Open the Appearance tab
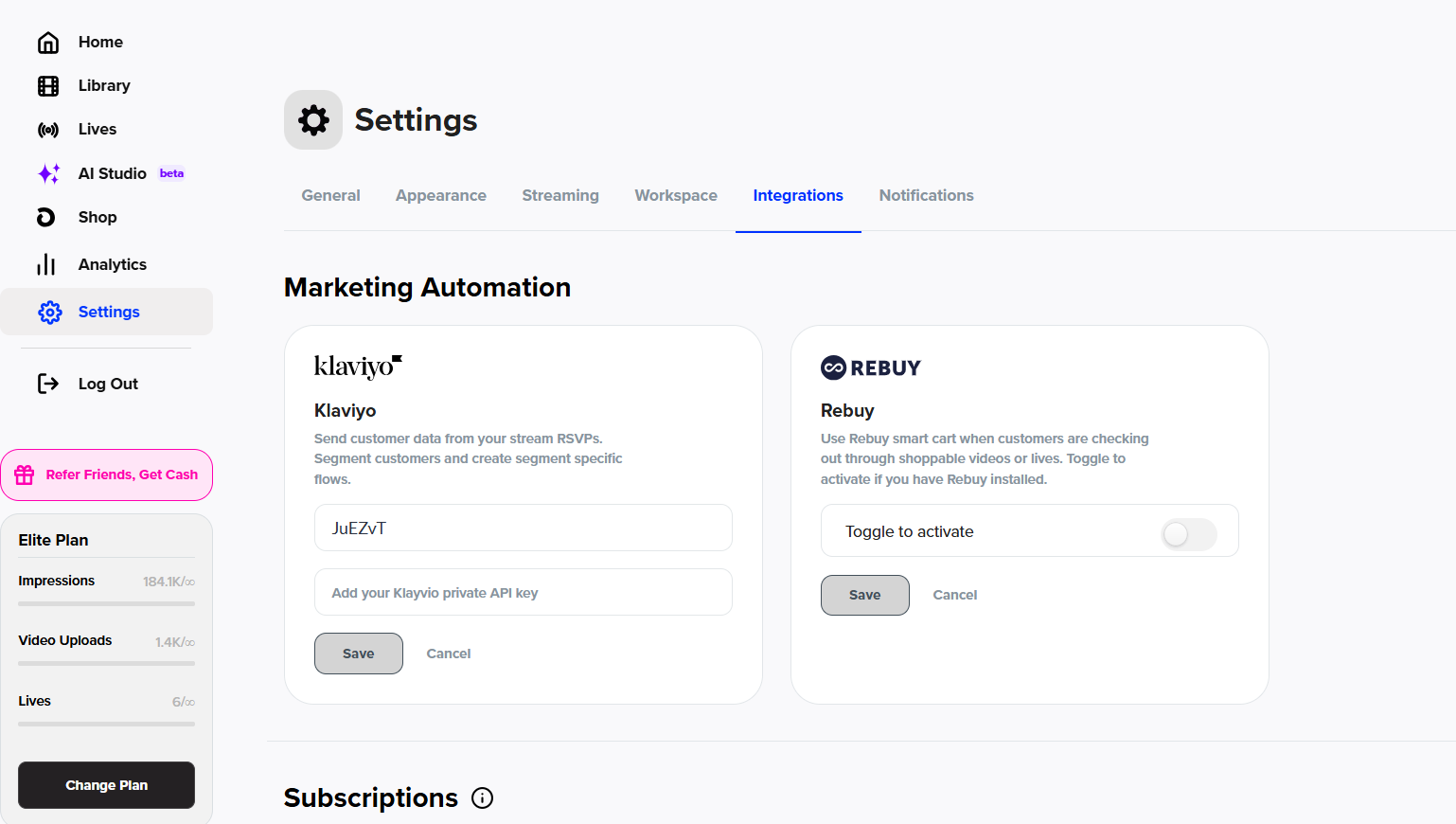 pyautogui.click(x=440, y=196)
